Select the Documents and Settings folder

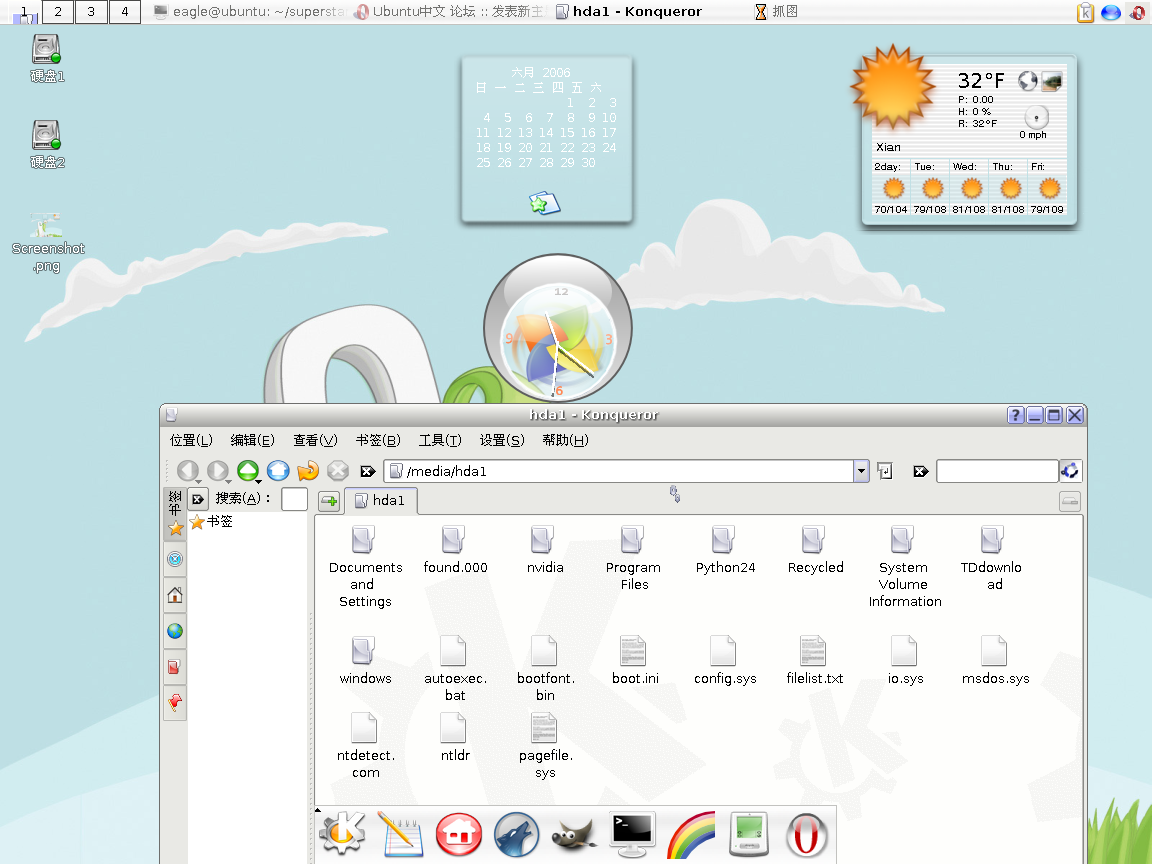pyautogui.click(x=365, y=566)
